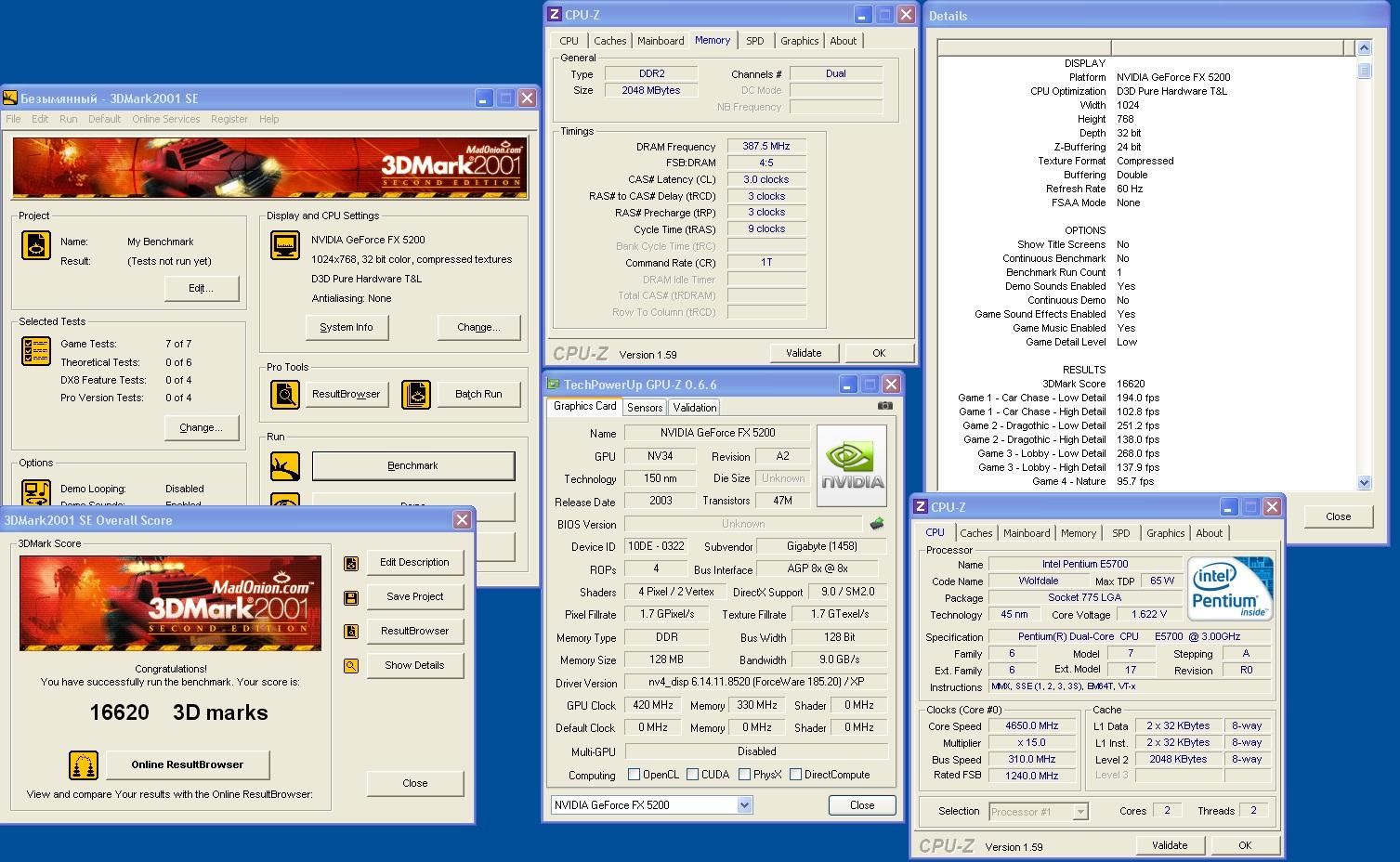Screen dimensions: 1400x862
Task: Click the GPU-Z title bar icon
Action: point(554,385)
